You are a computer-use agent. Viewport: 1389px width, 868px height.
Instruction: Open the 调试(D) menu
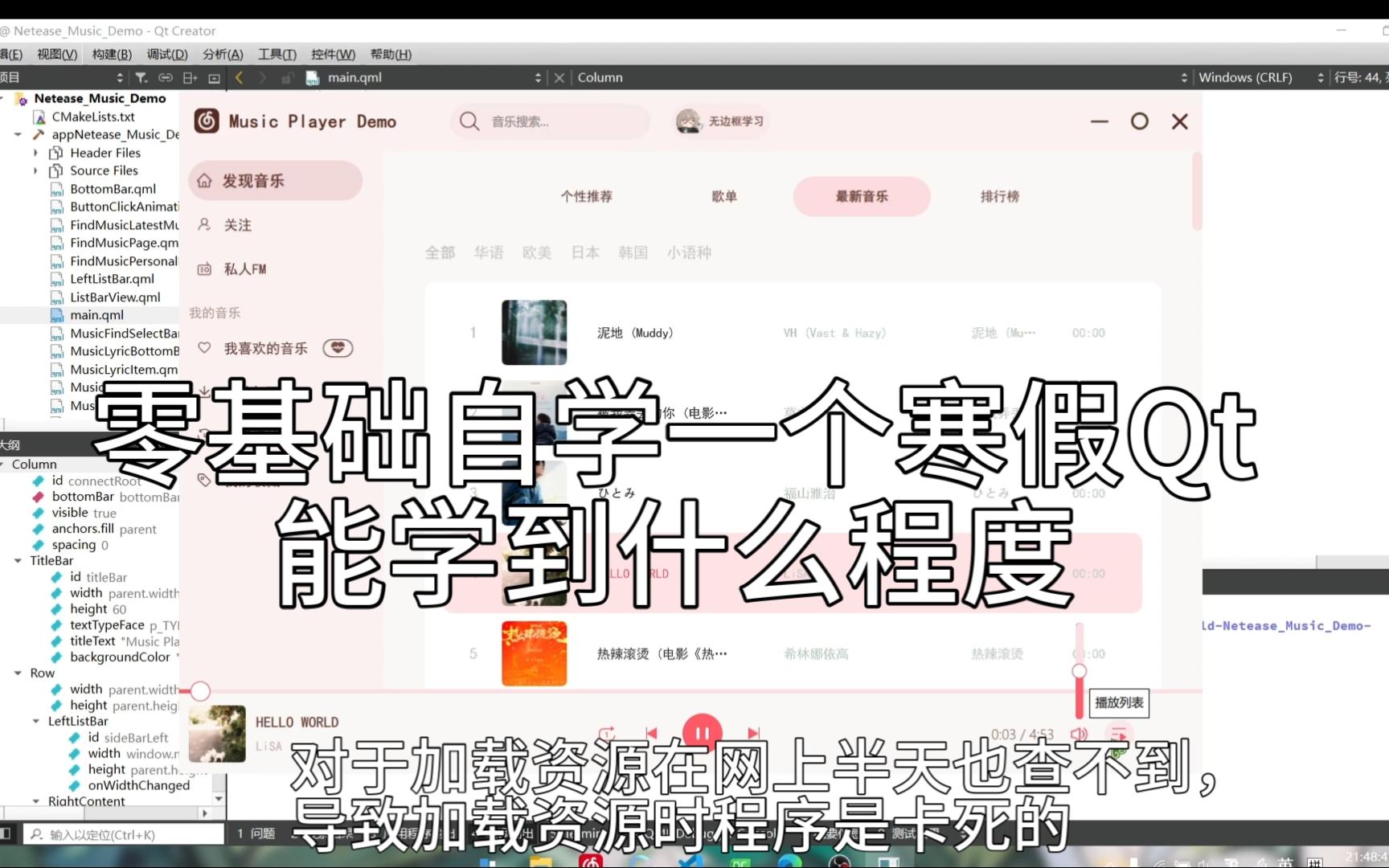[x=167, y=54]
